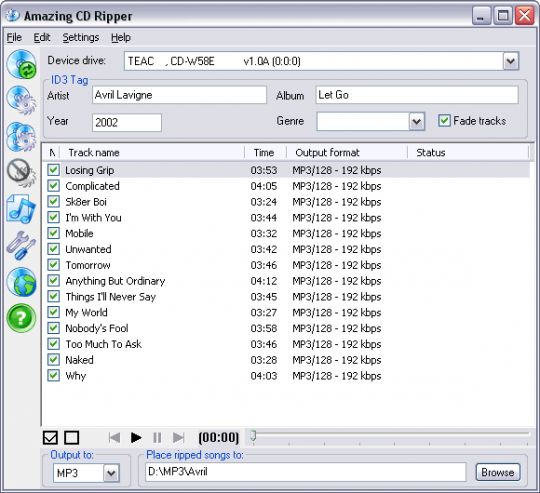Uncheck the Things I'll Never Say checkbox
Image resolution: width=540 pixels, height=493 pixels.
click(x=53, y=296)
